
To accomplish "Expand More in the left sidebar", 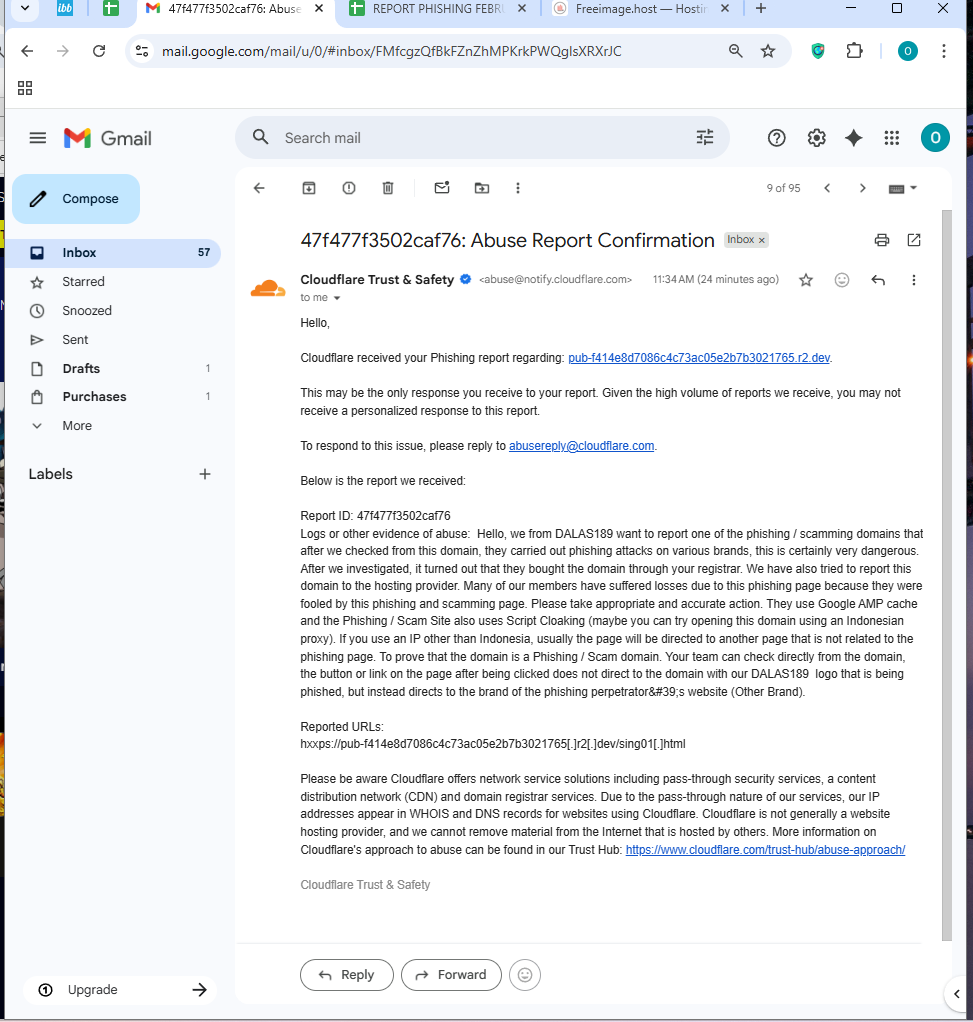I will pos(77,426).
